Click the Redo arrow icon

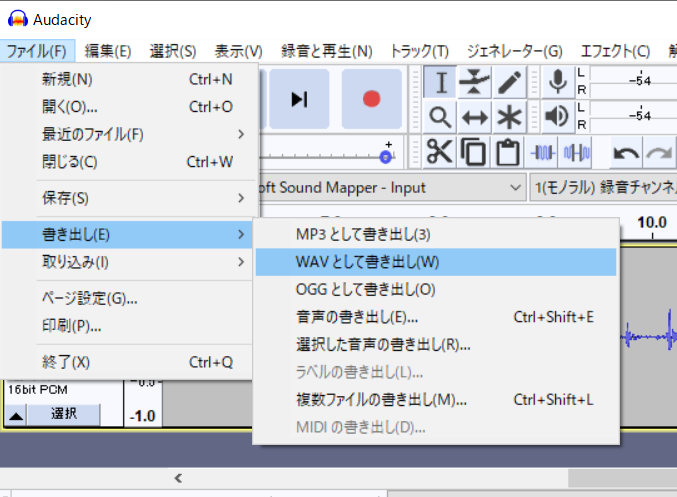[x=659, y=152]
